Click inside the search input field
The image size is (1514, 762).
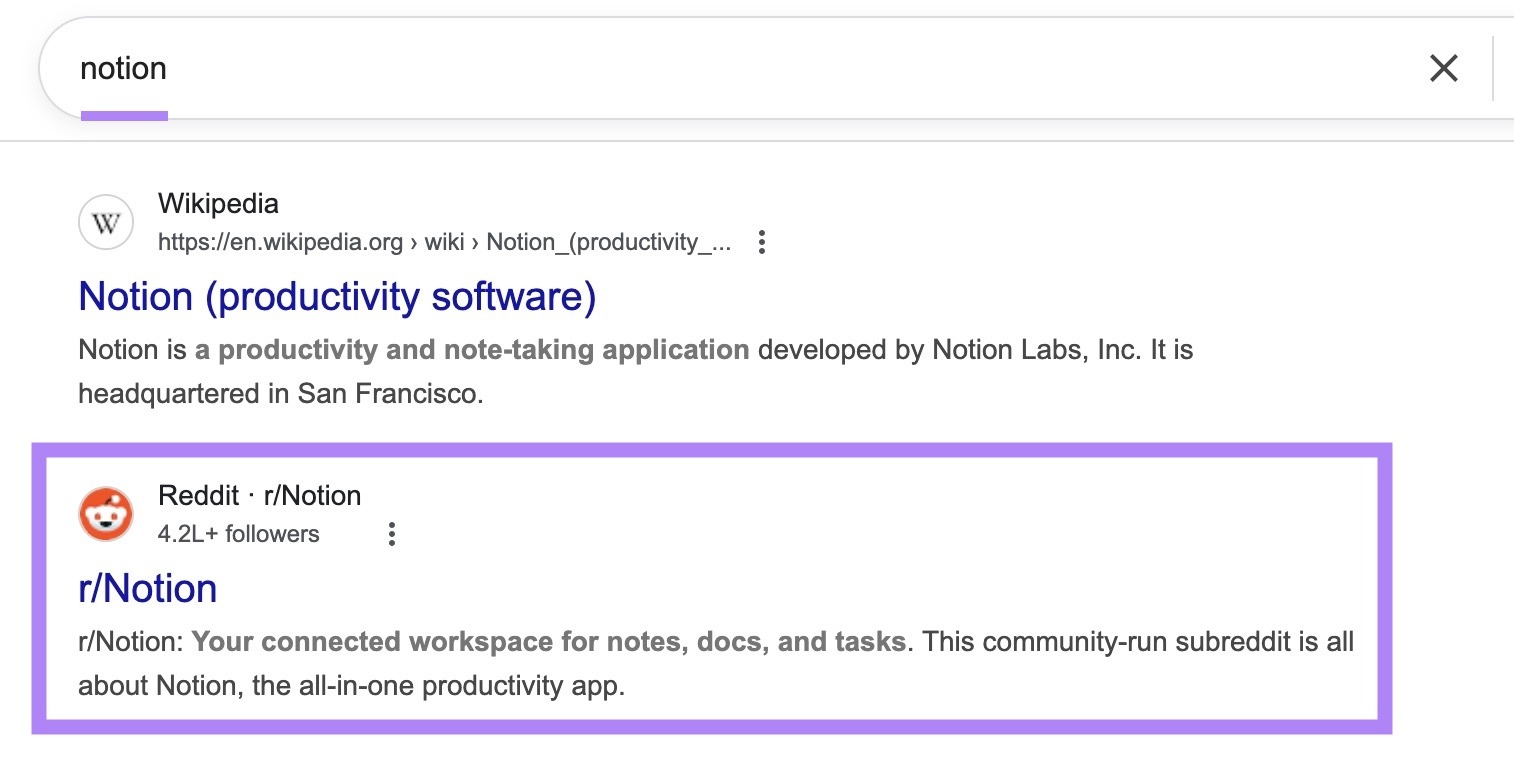pyautogui.click(x=600, y=68)
